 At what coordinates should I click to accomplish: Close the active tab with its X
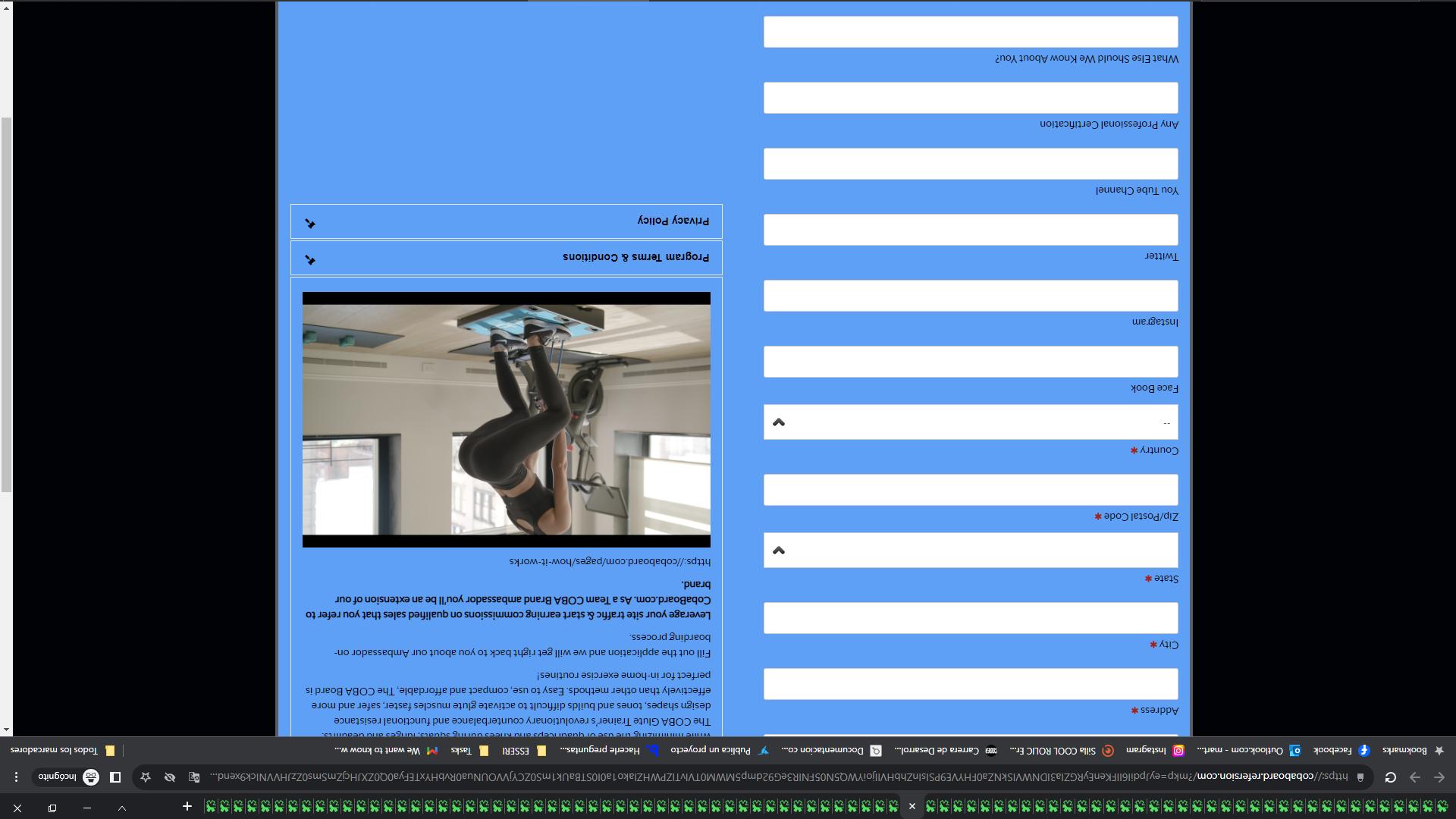[x=912, y=807]
